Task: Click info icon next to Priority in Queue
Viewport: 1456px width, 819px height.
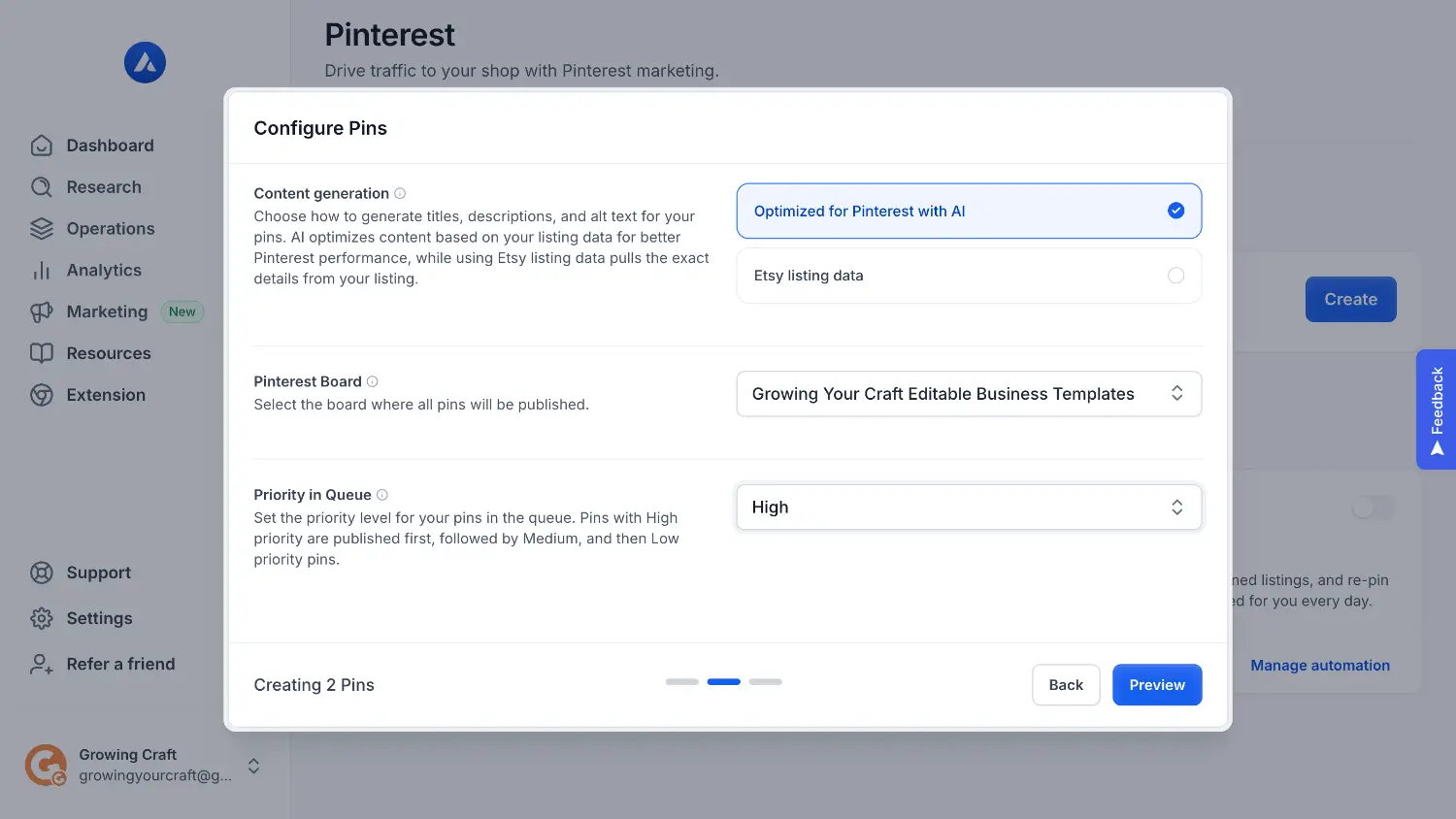Action: pyautogui.click(x=382, y=495)
